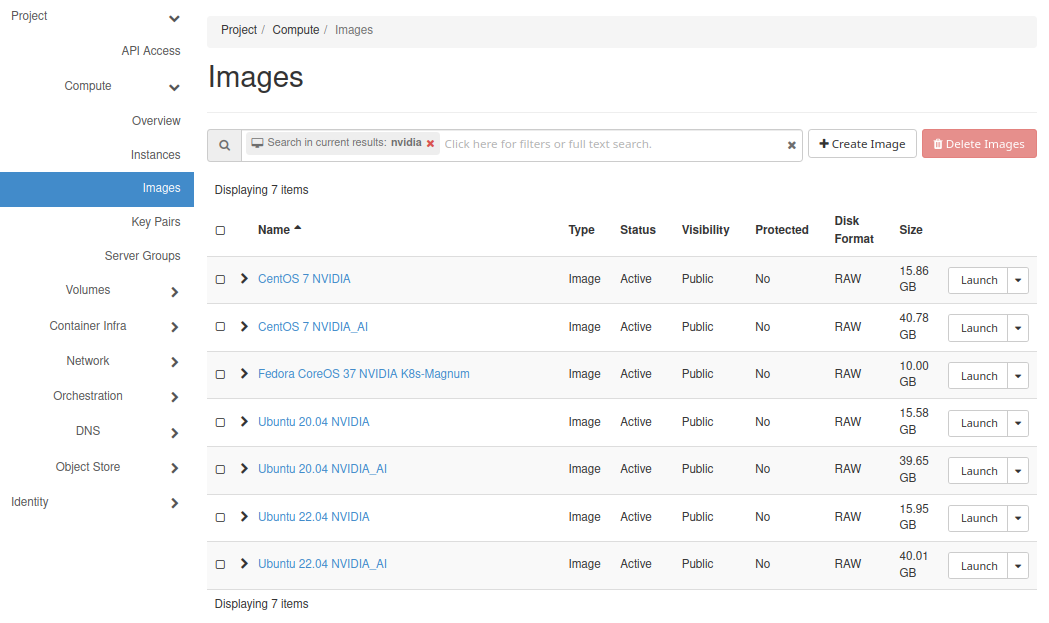1049x623 pixels.
Task: Click into the filter text search field
Action: point(610,144)
